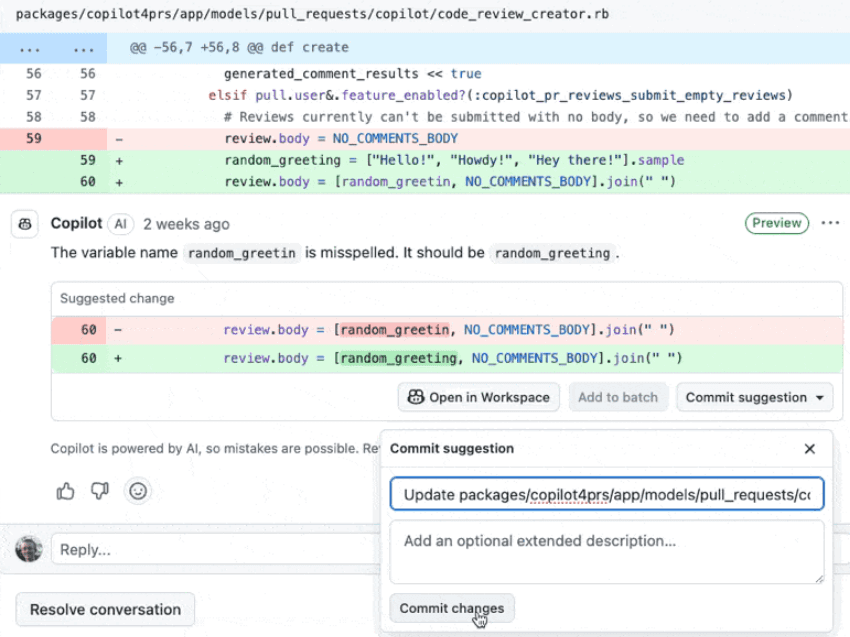This screenshot has height=637, width=850.
Task: Click line 56 generated_comment_results code
Action: [x=352, y=74]
